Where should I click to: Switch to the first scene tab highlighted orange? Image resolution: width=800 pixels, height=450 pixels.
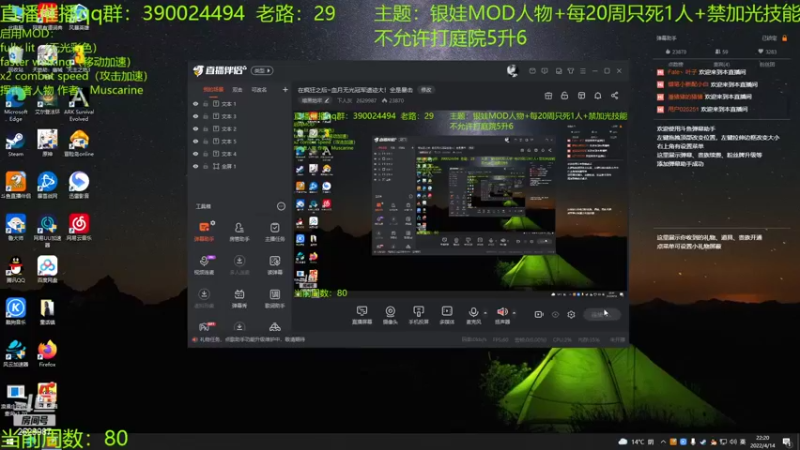coord(213,89)
